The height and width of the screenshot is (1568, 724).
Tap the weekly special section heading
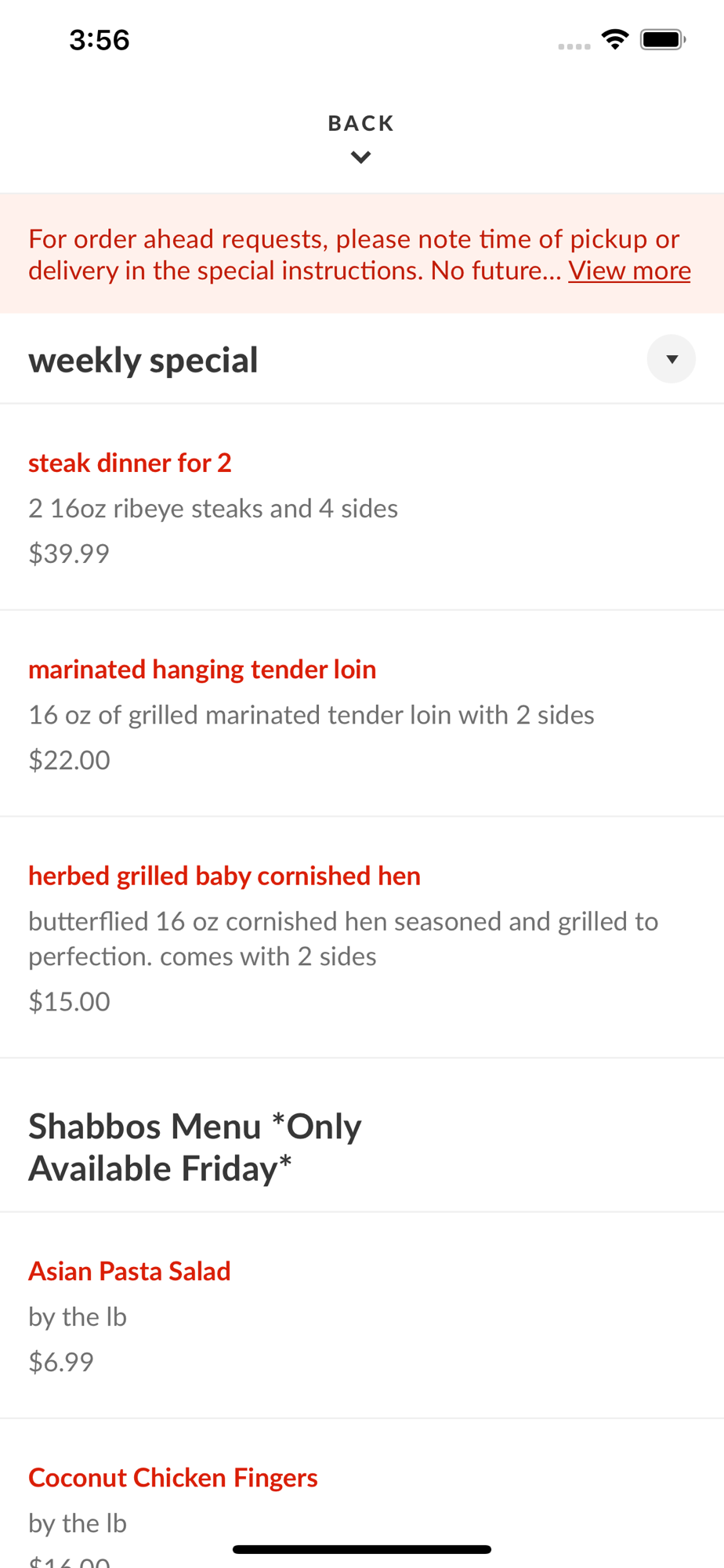[x=143, y=360]
